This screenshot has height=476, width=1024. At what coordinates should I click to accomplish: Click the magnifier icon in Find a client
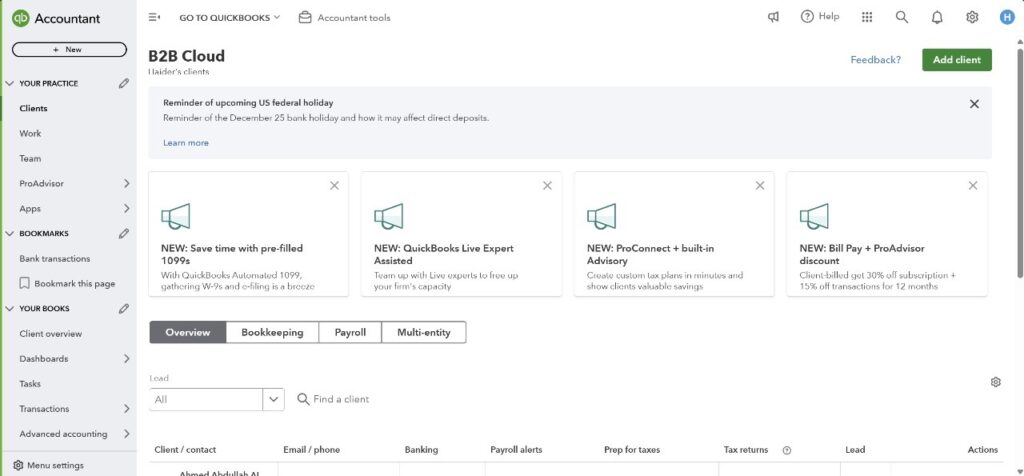point(303,399)
